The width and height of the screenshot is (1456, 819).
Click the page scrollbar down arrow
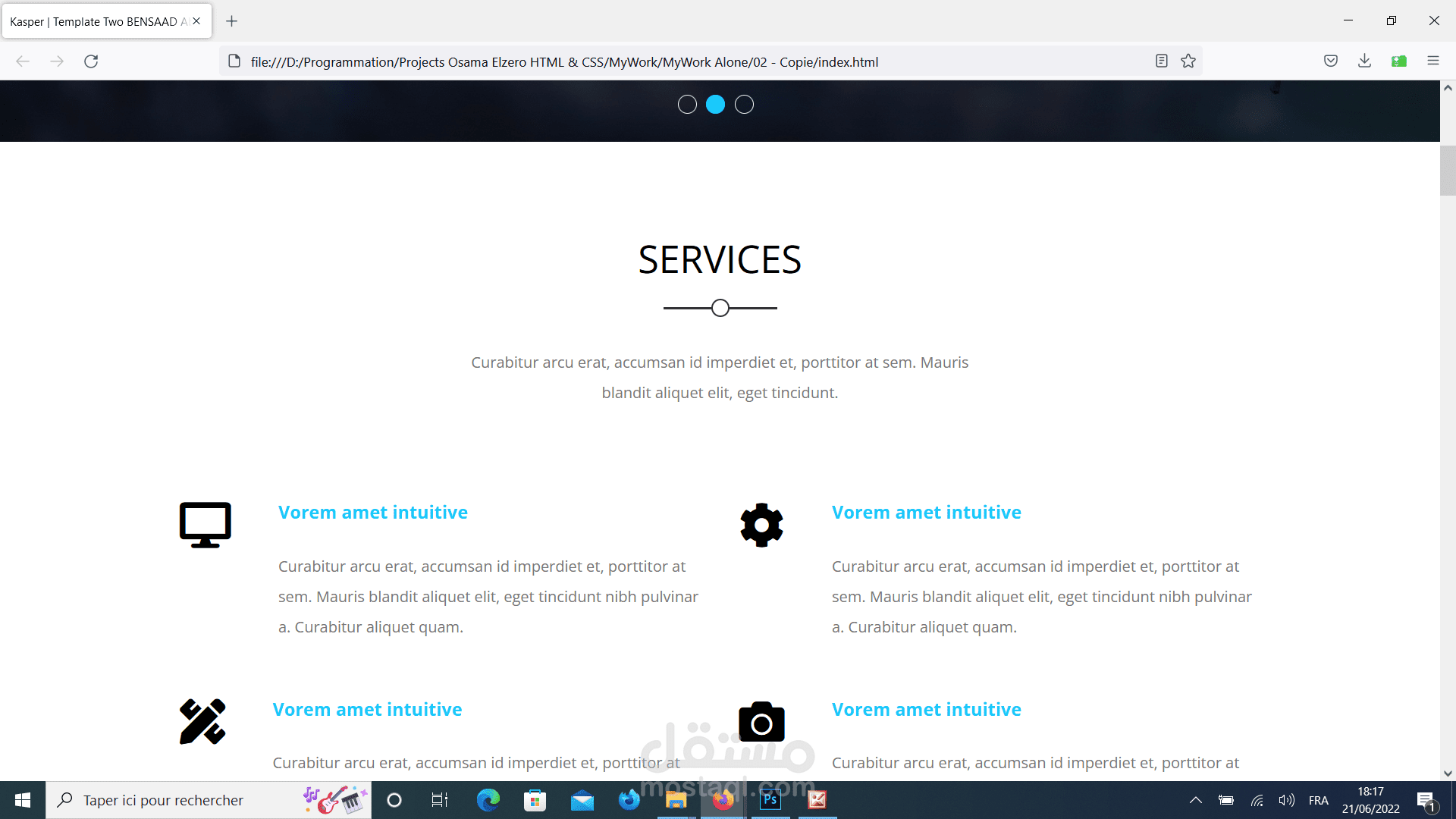click(1448, 773)
